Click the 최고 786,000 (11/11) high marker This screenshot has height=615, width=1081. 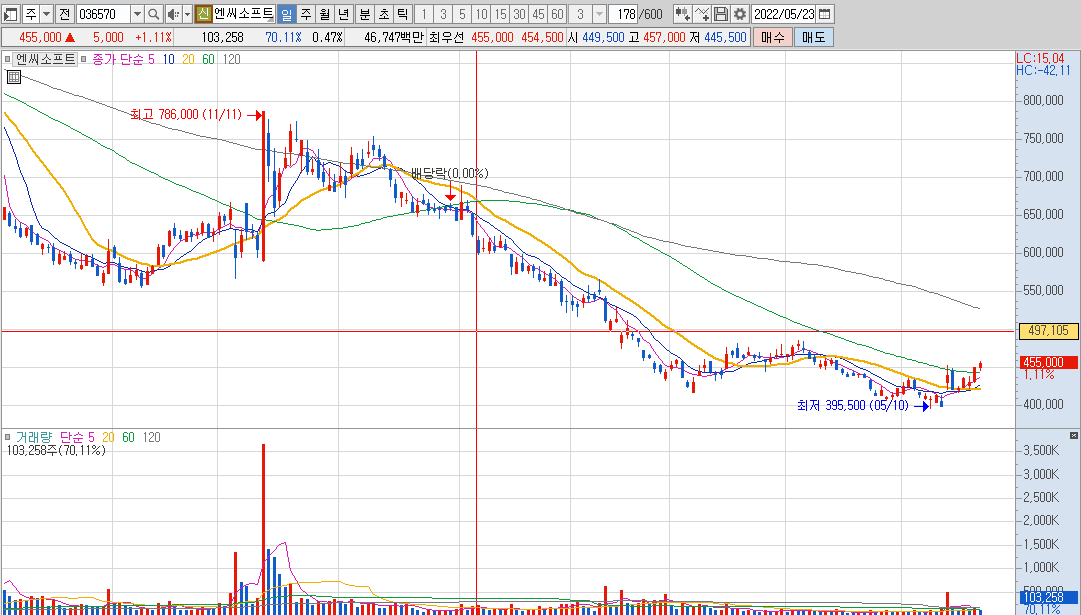tap(185, 114)
